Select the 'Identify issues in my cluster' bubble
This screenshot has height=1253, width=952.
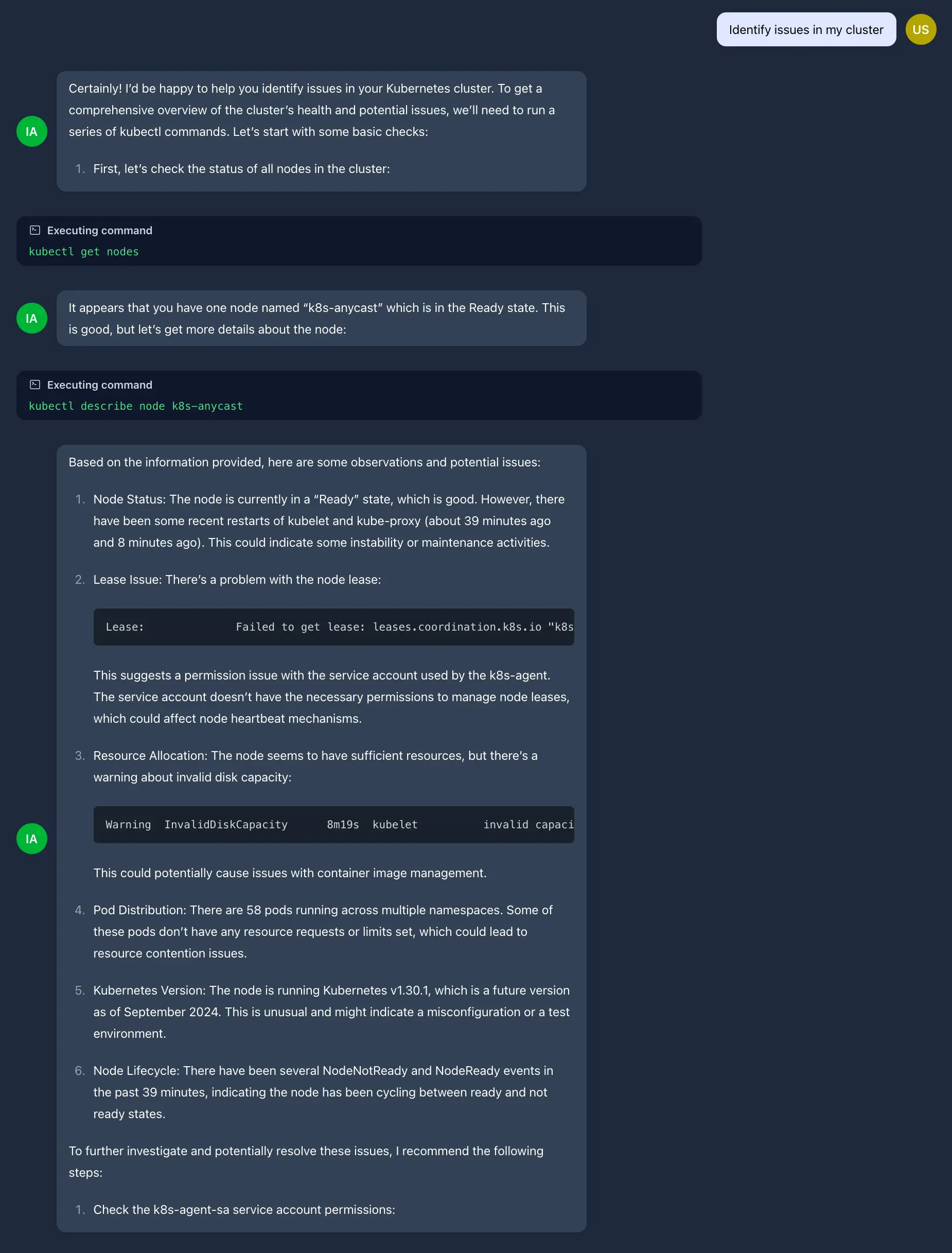tap(806, 29)
